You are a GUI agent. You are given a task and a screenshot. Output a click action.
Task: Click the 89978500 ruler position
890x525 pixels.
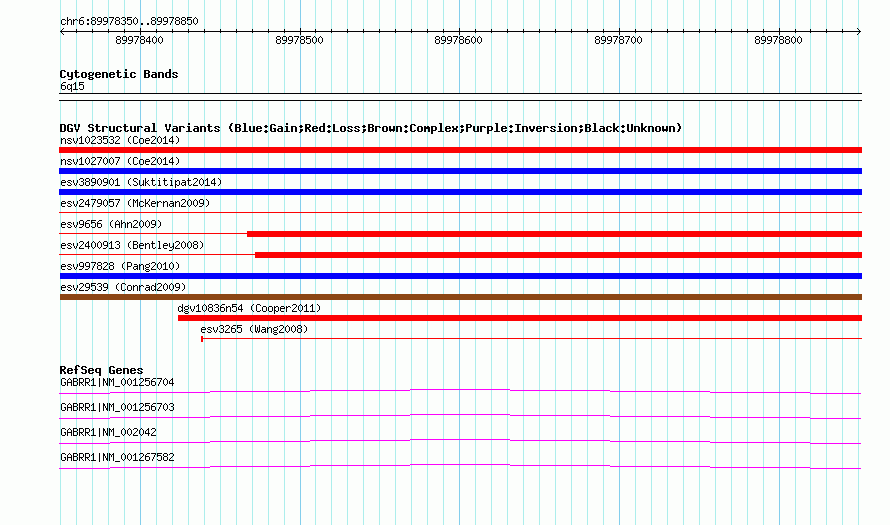coord(299,40)
